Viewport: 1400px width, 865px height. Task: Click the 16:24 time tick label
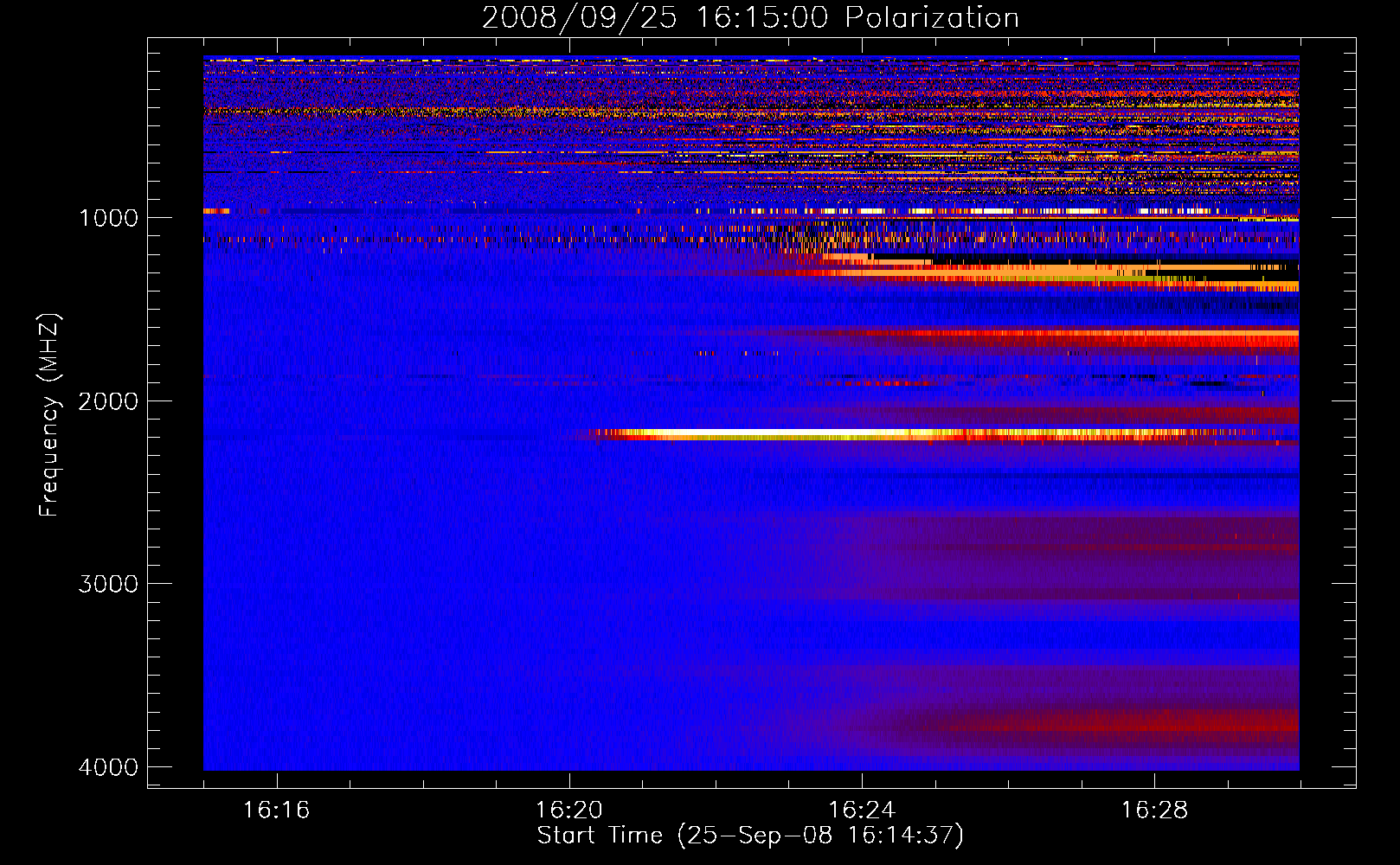(x=861, y=810)
